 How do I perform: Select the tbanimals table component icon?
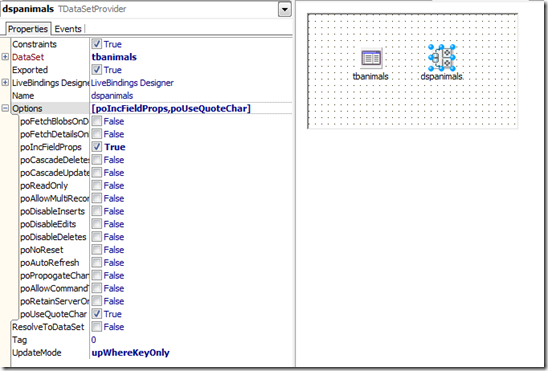(x=371, y=58)
